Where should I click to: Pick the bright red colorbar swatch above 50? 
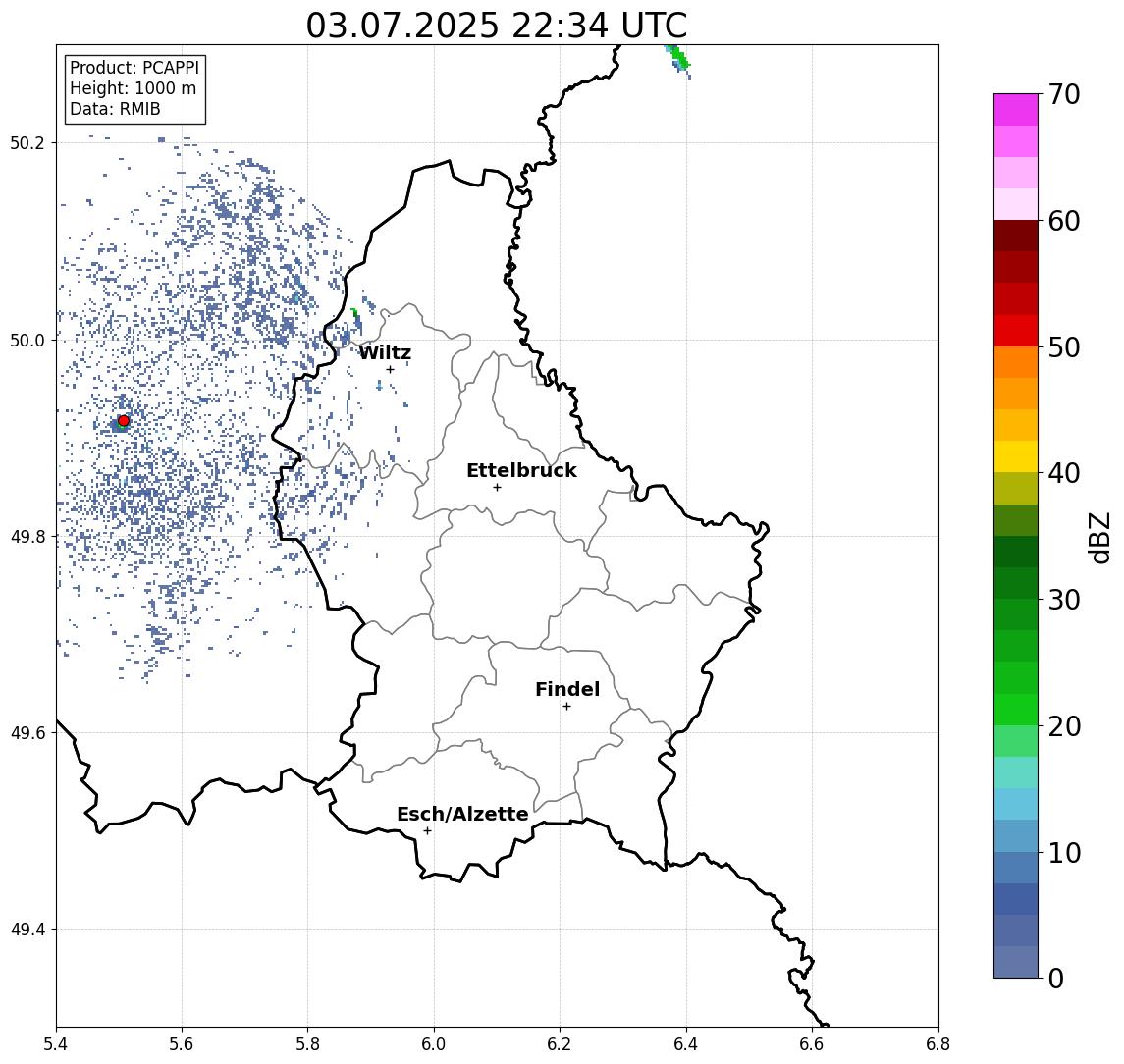(1016, 331)
